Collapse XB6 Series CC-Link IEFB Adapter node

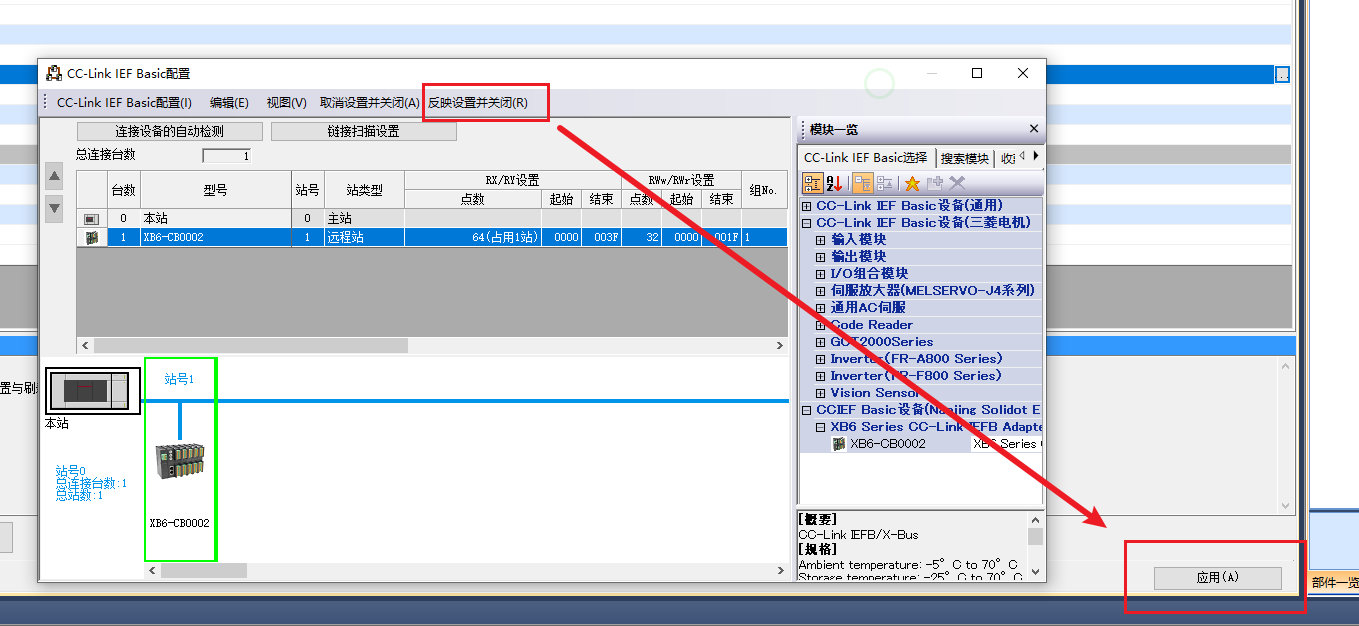click(821, 427)
